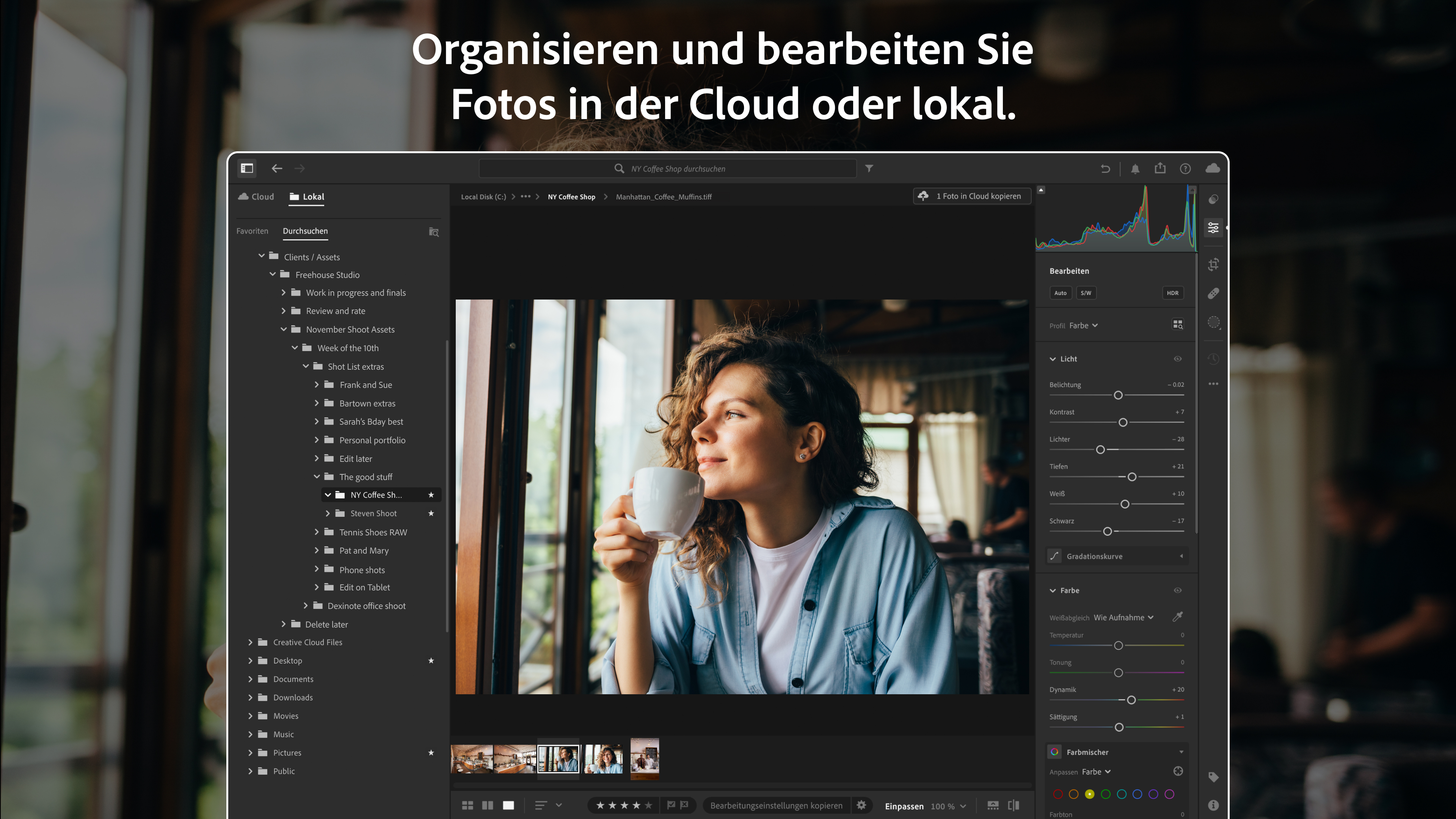Open the Info icon panel
The width and height of the screenshot is (1456, 819).
click(x=1213, y=805)
